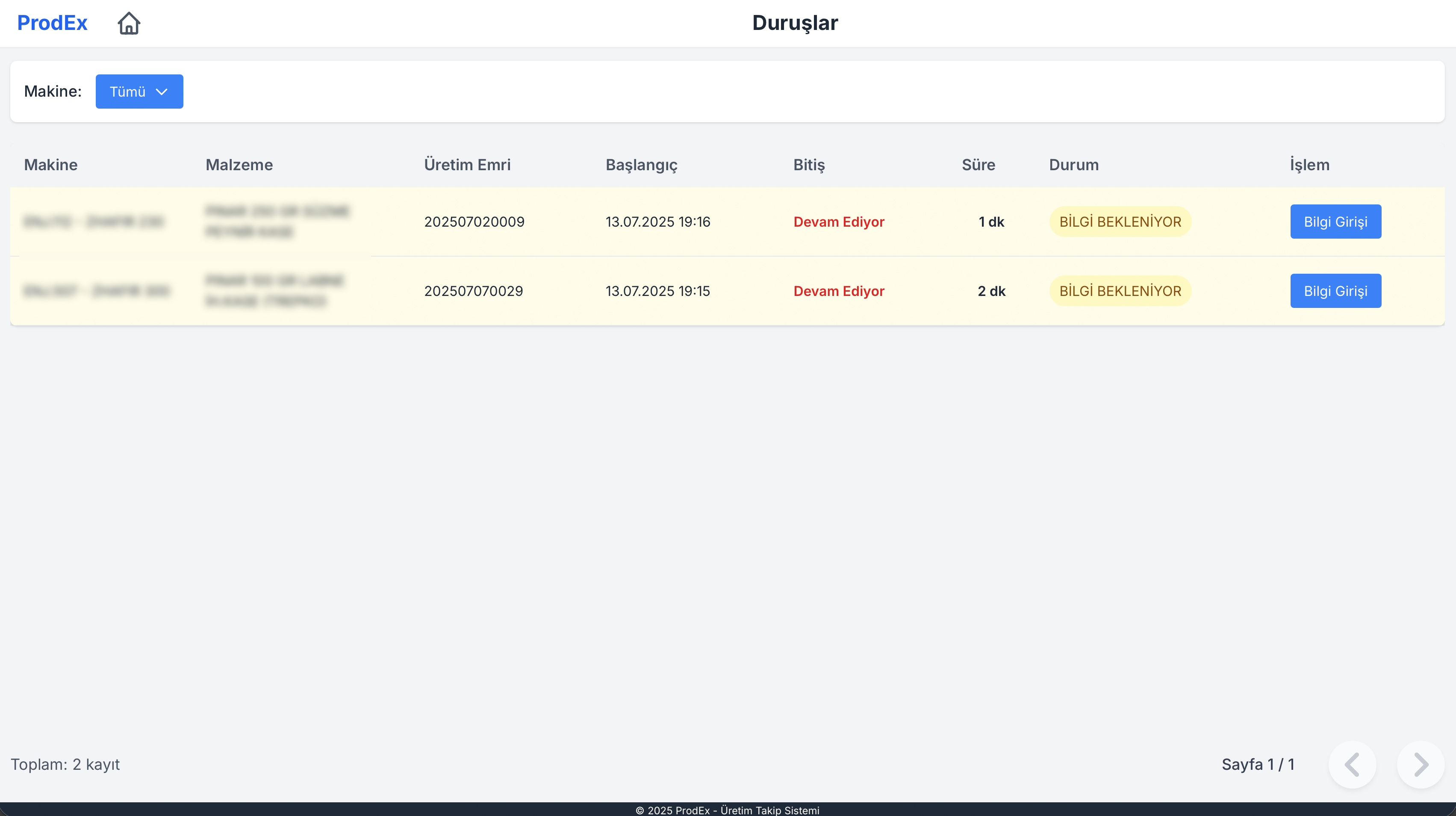Click the Sayfa 1 / 1 indicator
The image size is (1456, 816).
coord(1259,765)
